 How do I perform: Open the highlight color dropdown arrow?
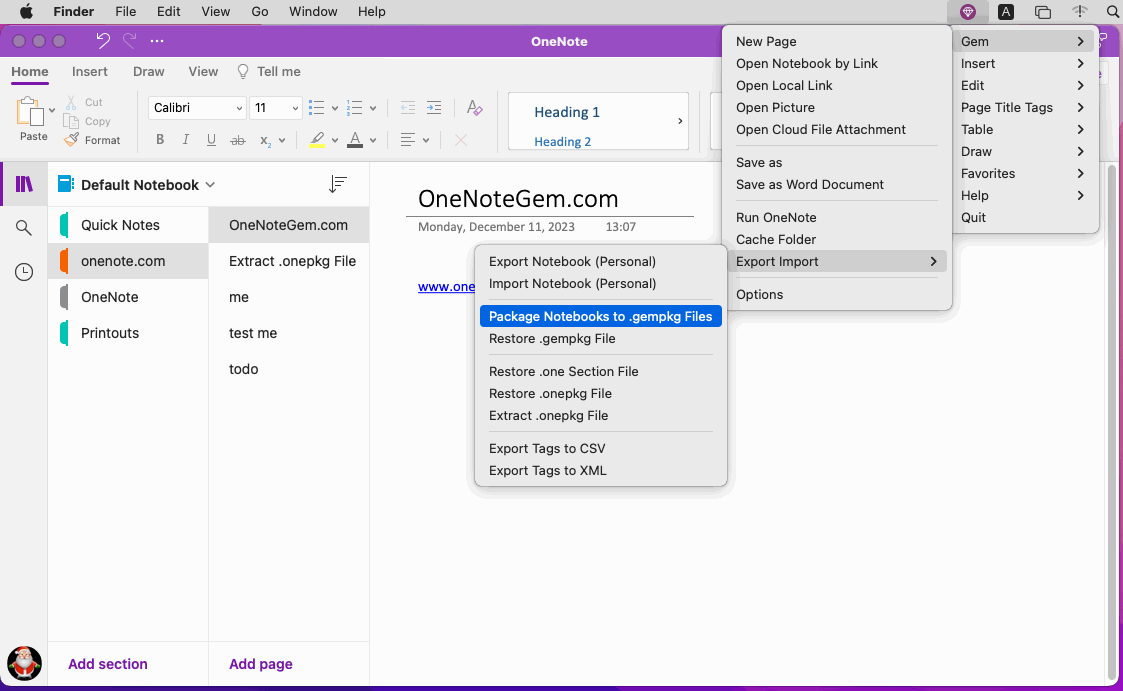coord(334,140)
